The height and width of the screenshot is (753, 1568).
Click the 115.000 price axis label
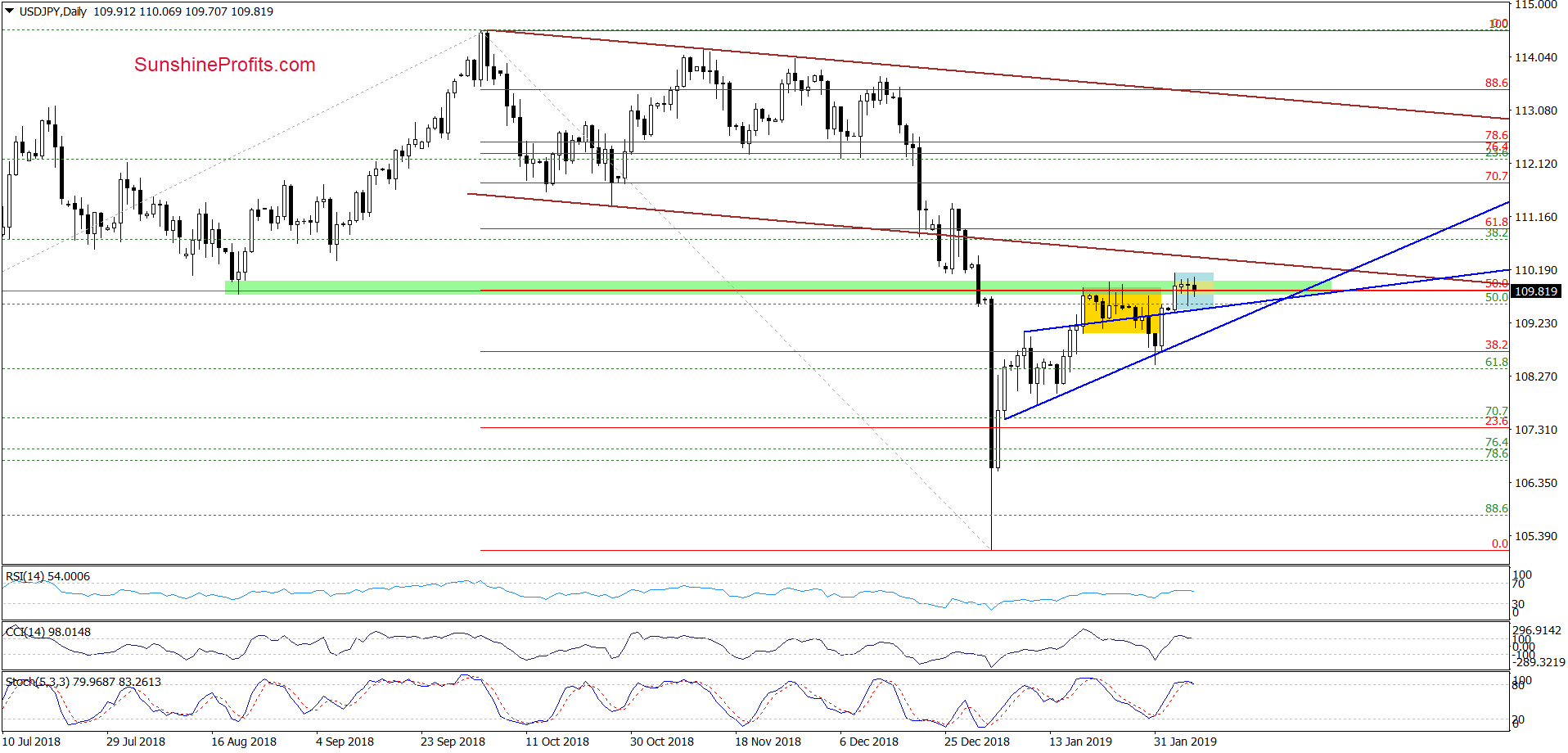tap(1535, 5)
